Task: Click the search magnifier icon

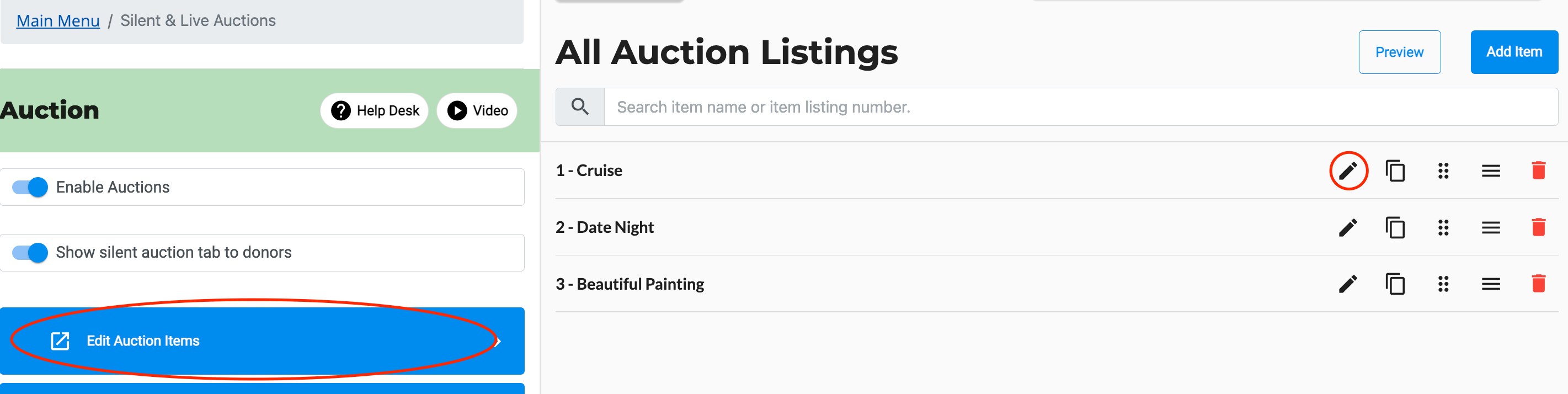Action: coord(580,107)
